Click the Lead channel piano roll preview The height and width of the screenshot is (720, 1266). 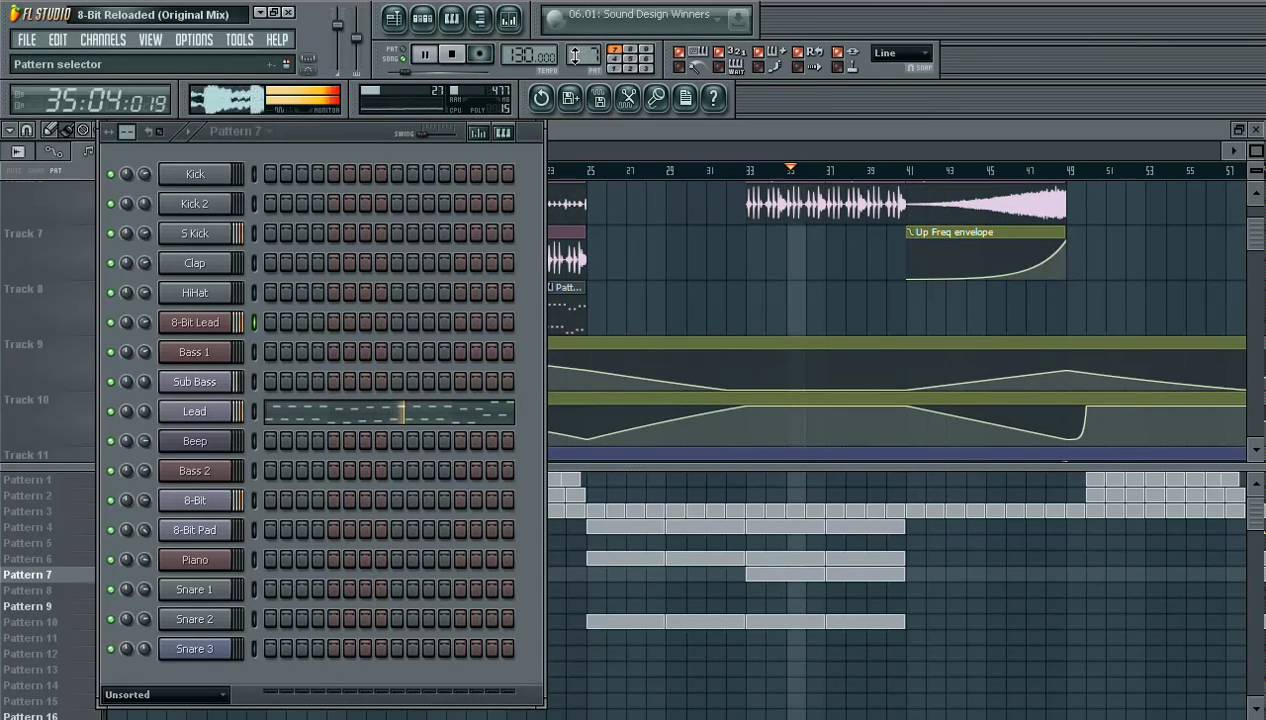tap(389, 411)
